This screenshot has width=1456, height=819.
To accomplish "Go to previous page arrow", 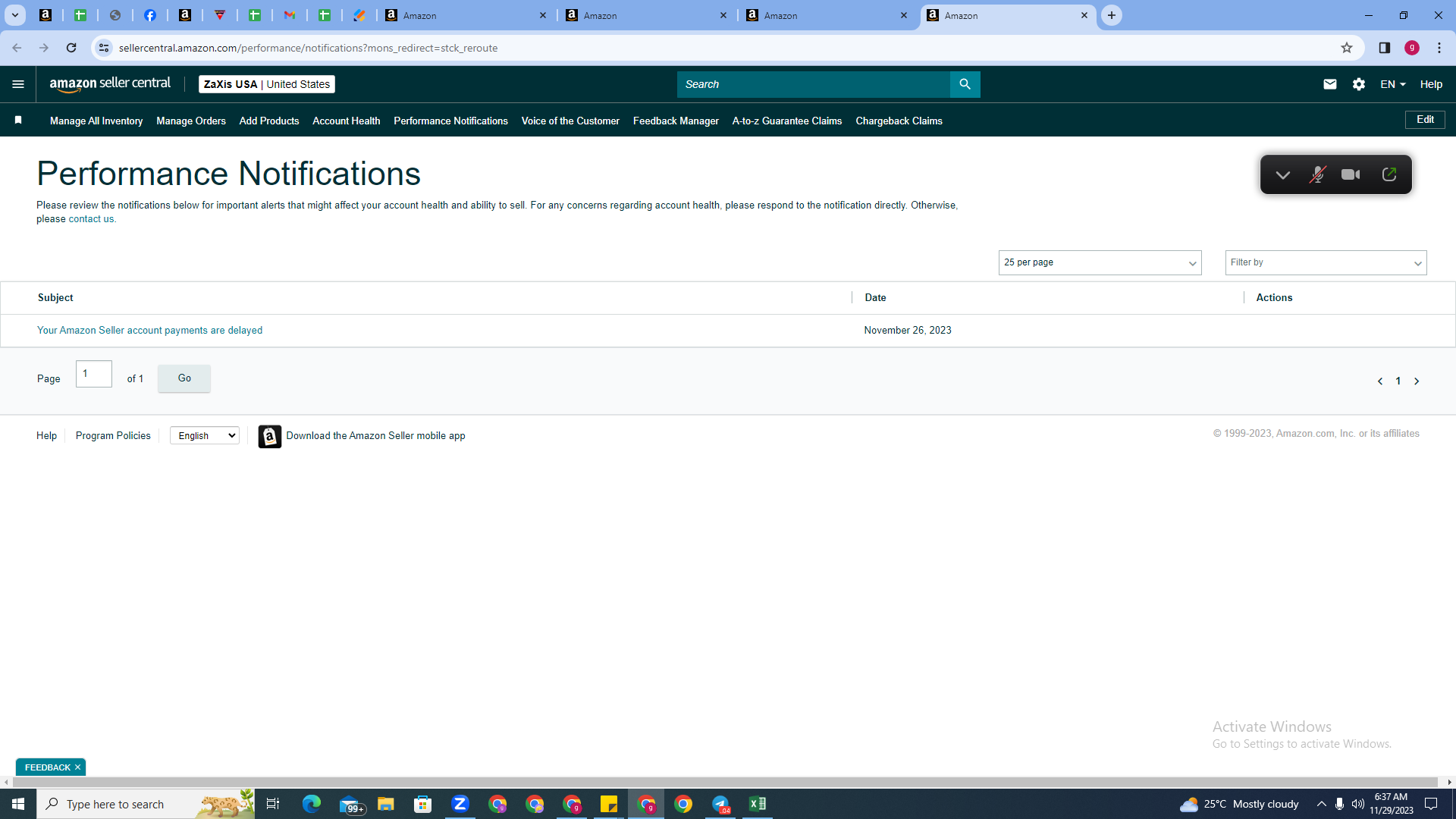I will pyautogui.click(x=1380, y=381).
